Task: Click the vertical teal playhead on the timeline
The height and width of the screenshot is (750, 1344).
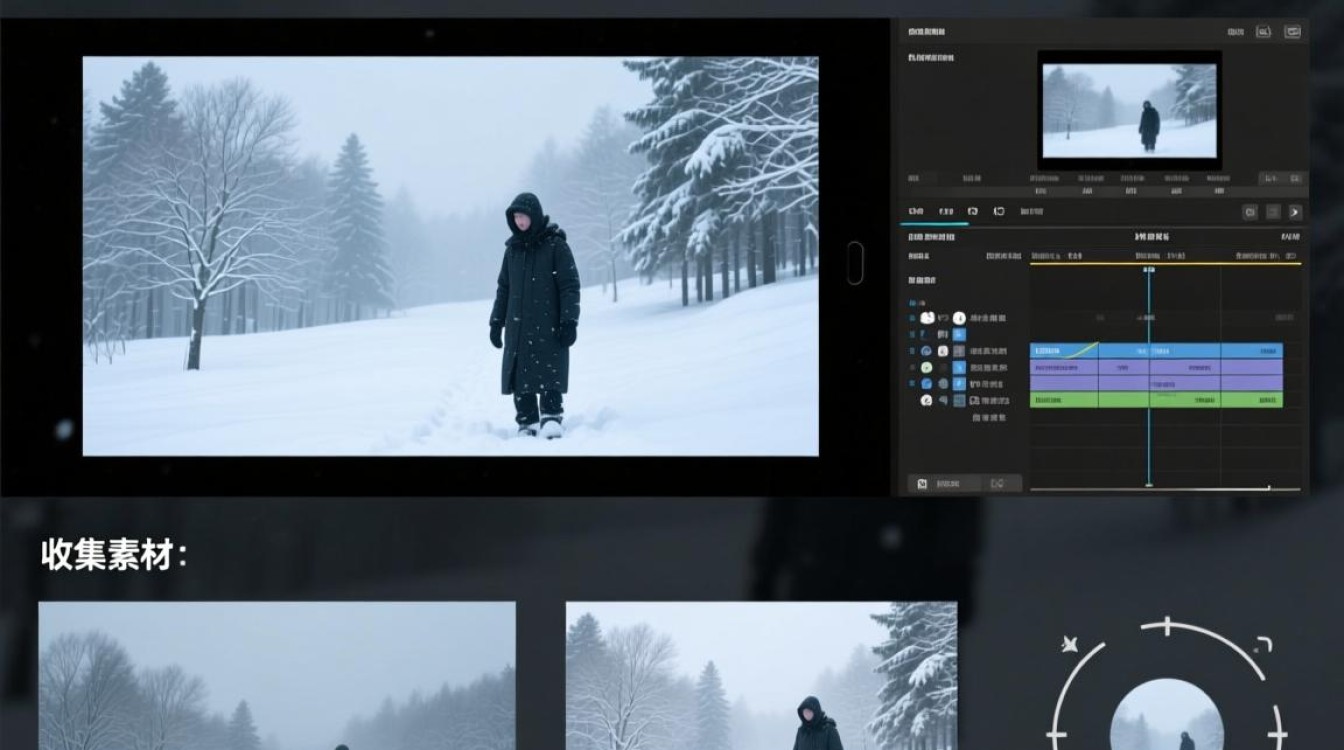Action: [x=1149, y=377]
